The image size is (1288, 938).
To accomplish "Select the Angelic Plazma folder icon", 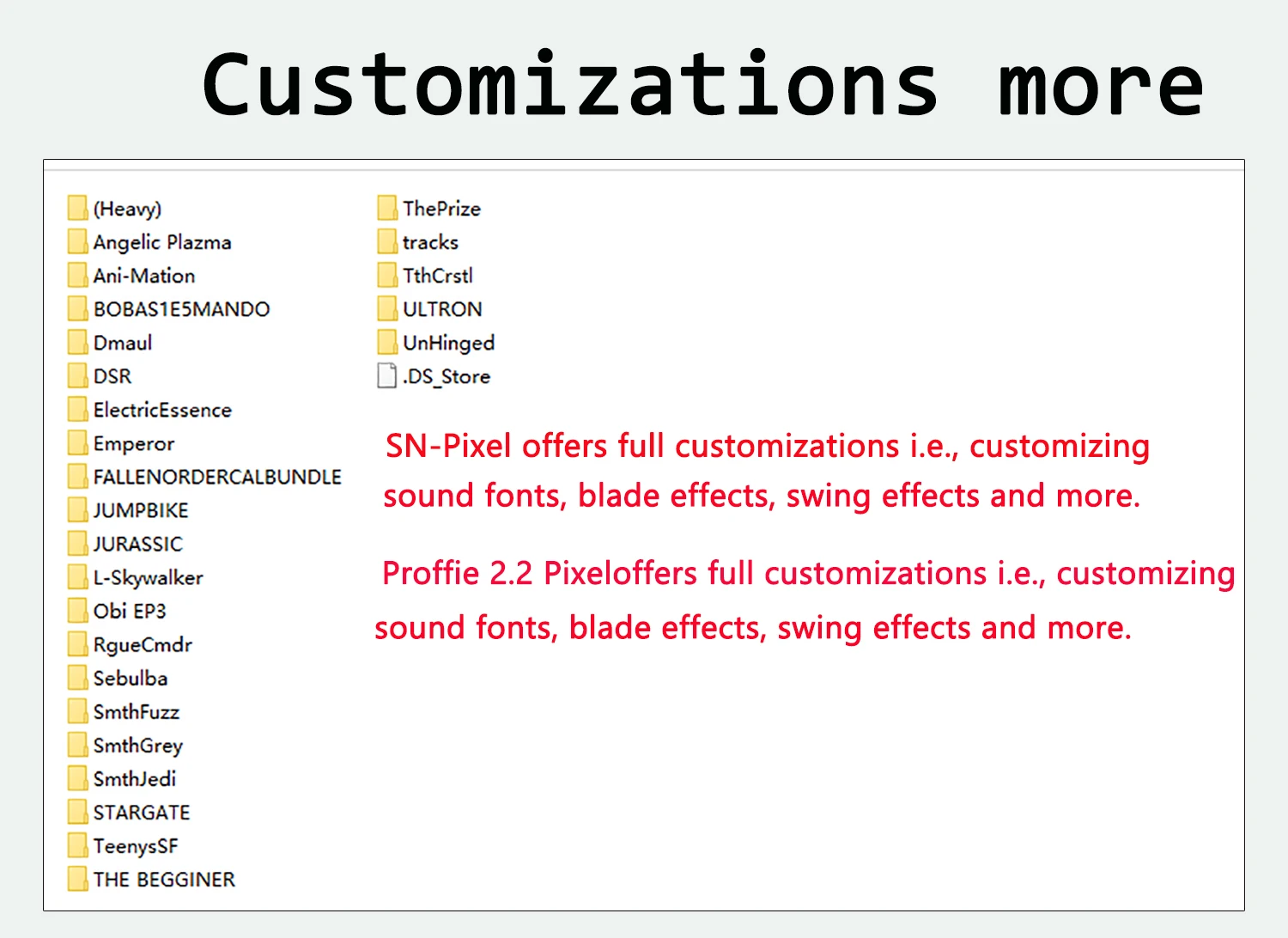I will [x=77, y=242].
